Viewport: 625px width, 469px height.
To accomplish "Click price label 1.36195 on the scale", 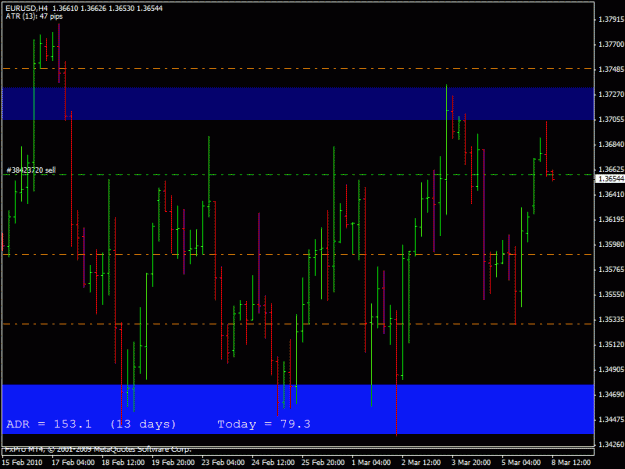I will pyautogui.click(x=611, y=220).
